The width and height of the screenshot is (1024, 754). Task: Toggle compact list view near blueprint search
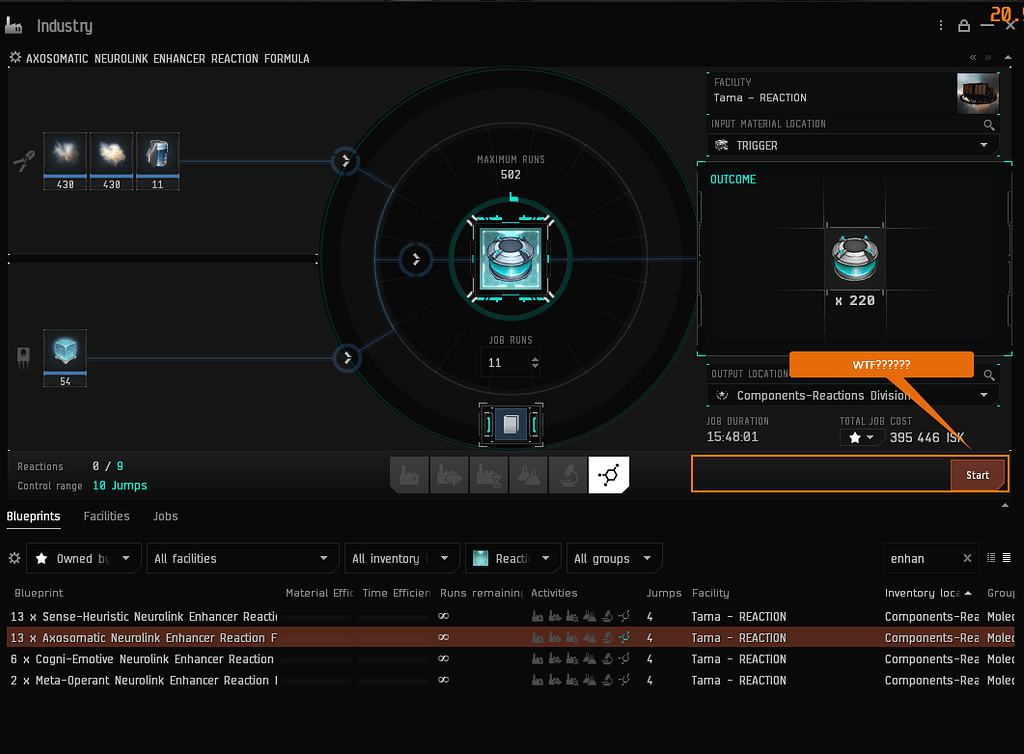[x=1007, y=557]
